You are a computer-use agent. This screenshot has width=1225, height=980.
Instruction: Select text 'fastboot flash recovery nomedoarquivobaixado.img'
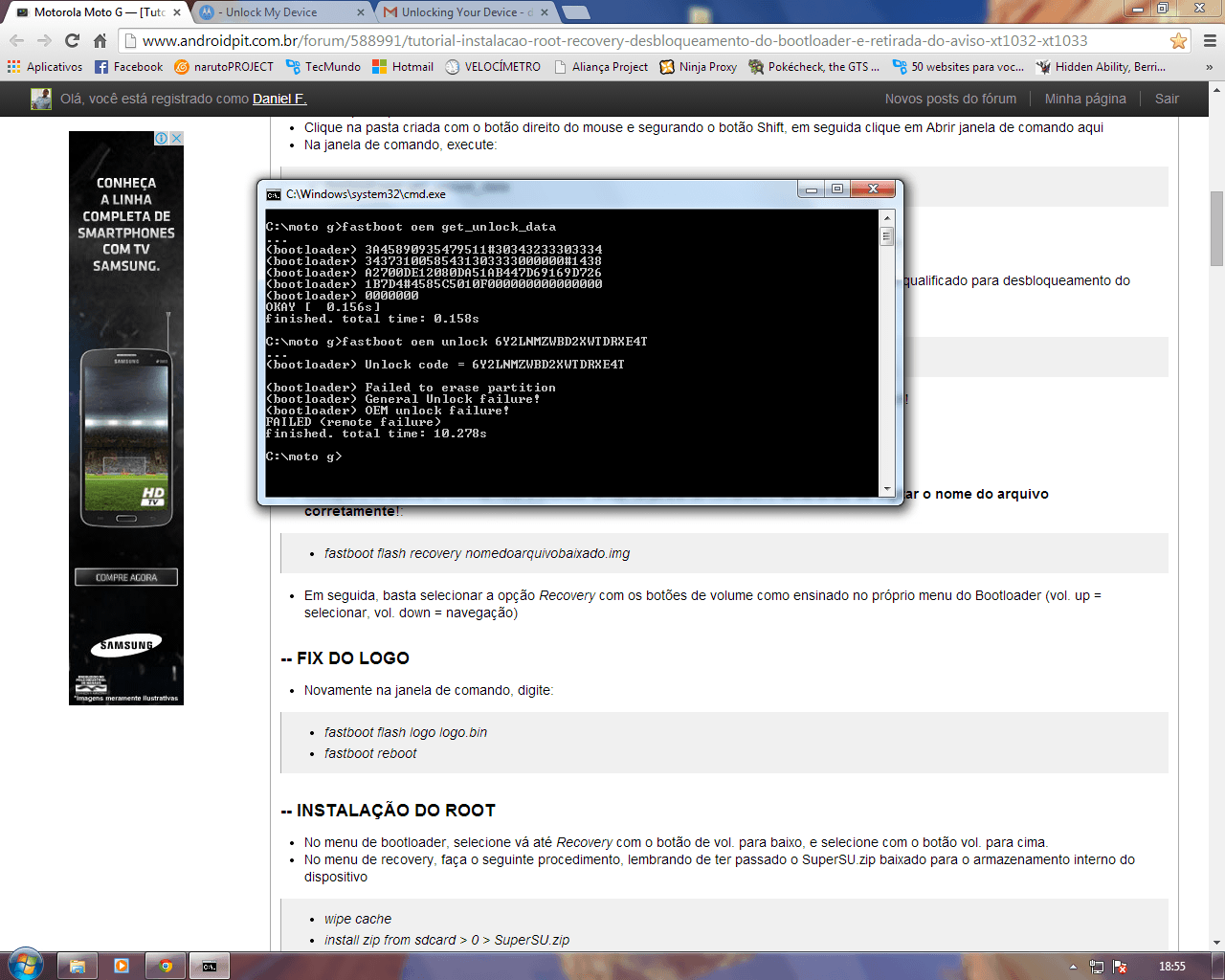(477, 553)
